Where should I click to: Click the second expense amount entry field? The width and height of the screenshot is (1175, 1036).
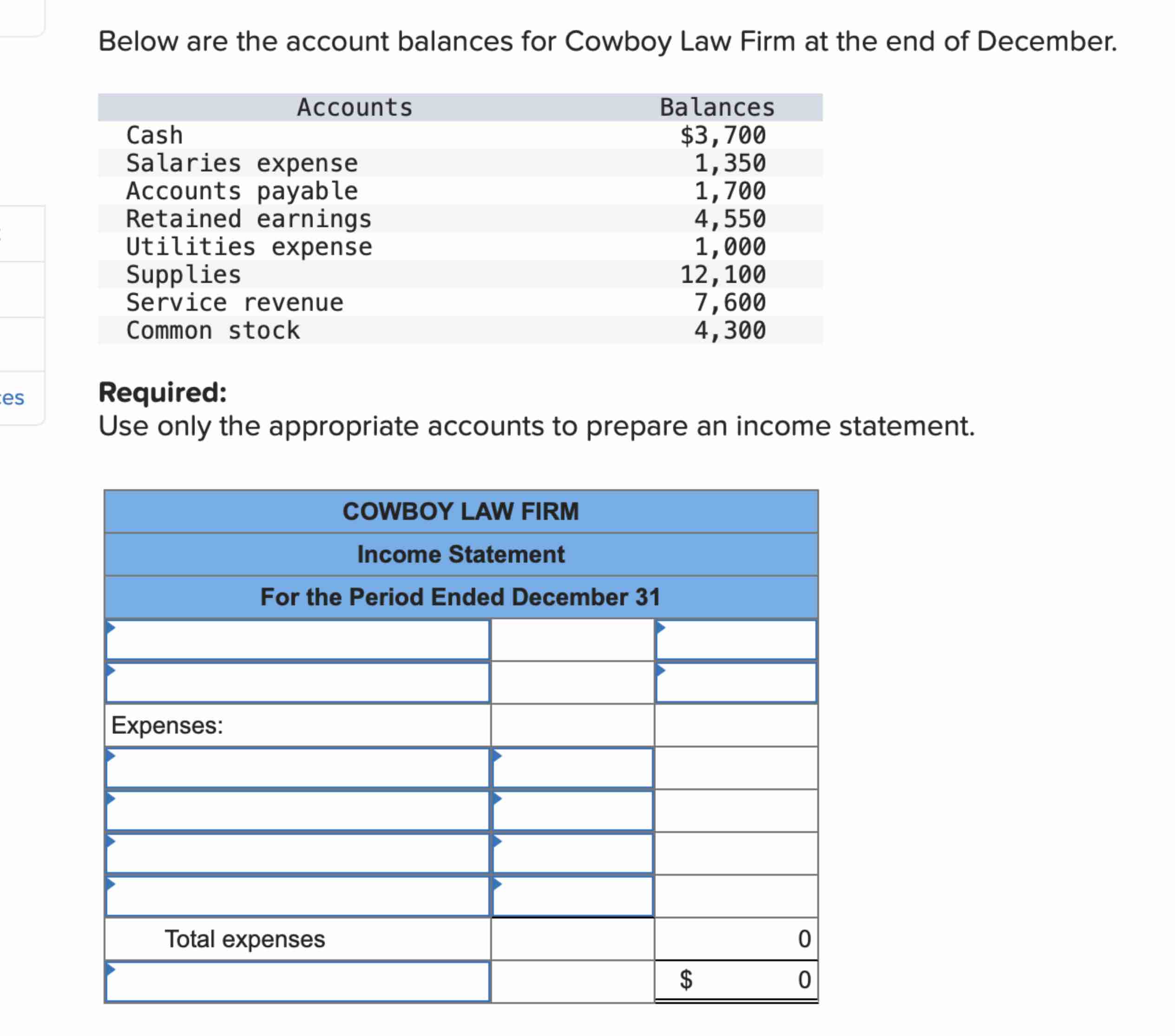(572, 812)
